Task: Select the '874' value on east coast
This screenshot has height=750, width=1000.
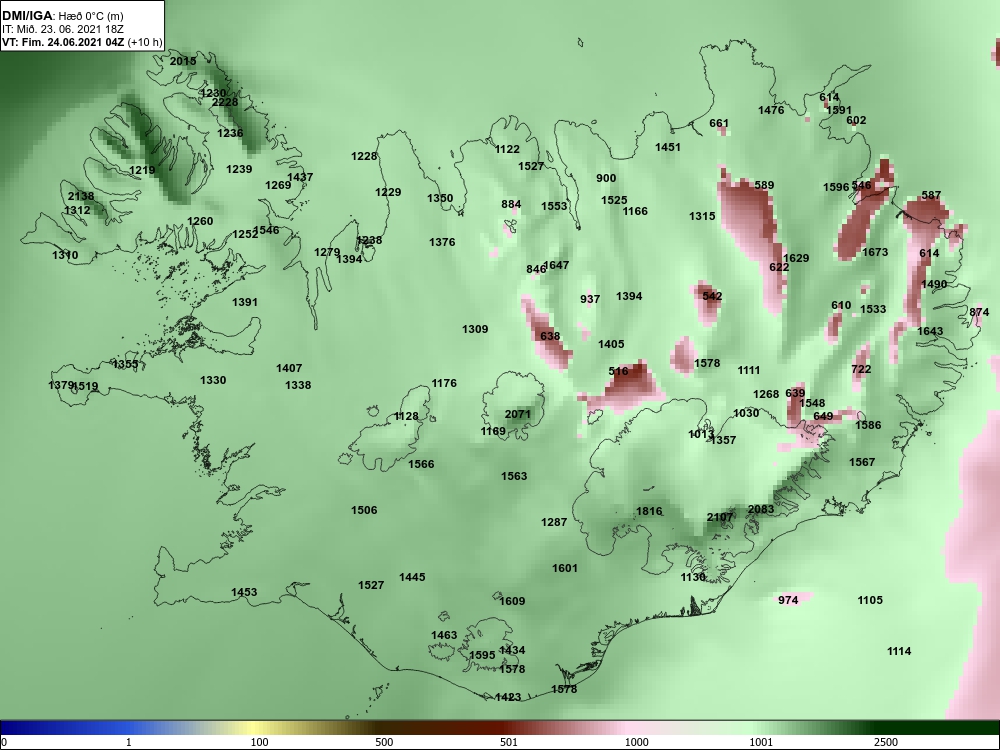Action: [979, 312]
